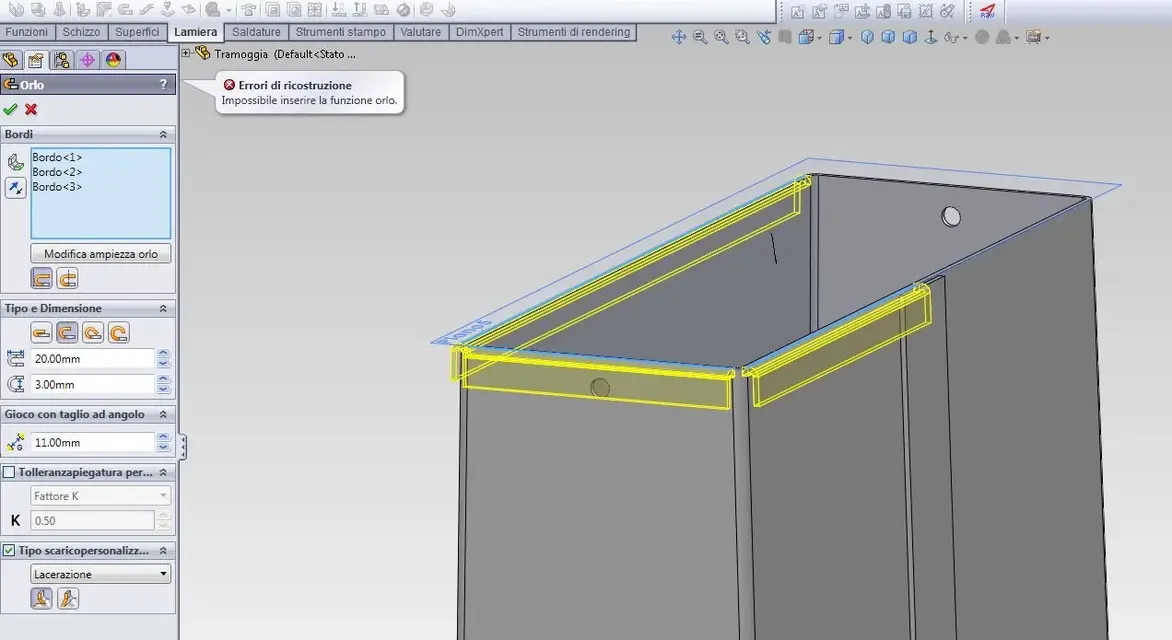Viewport: 1172px width, 640px height.
Task: Uncheck Tipo scarico personalizzato checkbox
Action: tap(9, 550)
